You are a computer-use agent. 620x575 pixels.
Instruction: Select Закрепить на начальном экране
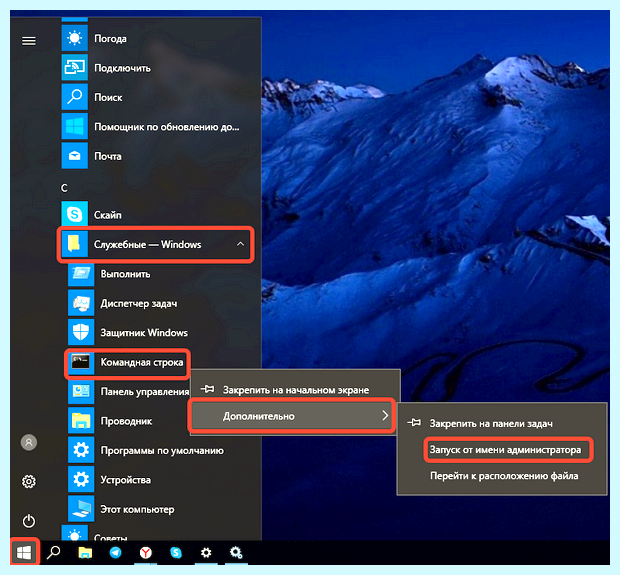(x=295, y=390)
